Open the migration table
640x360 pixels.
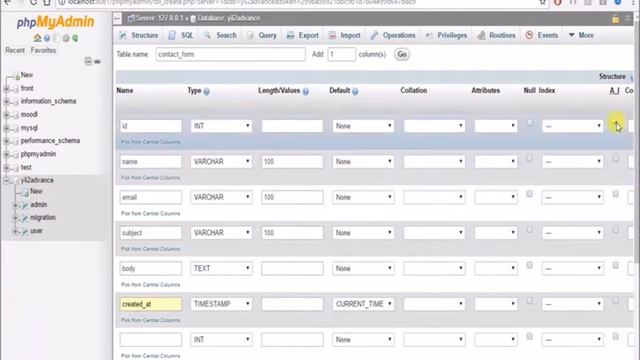[42, 218]
